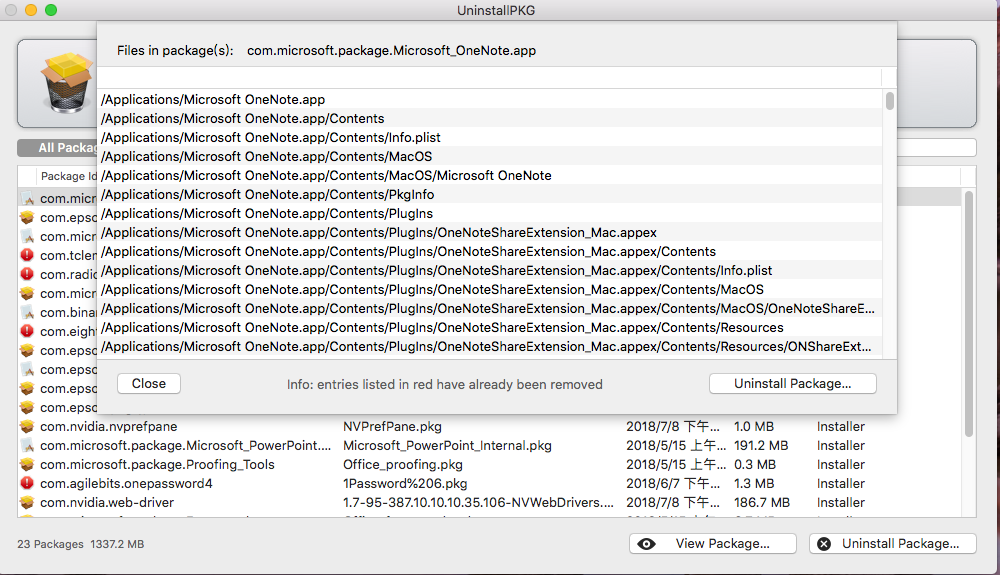
Task: Click package box icon for com.nvidia.nvprefpane
Action: point(27,426)
